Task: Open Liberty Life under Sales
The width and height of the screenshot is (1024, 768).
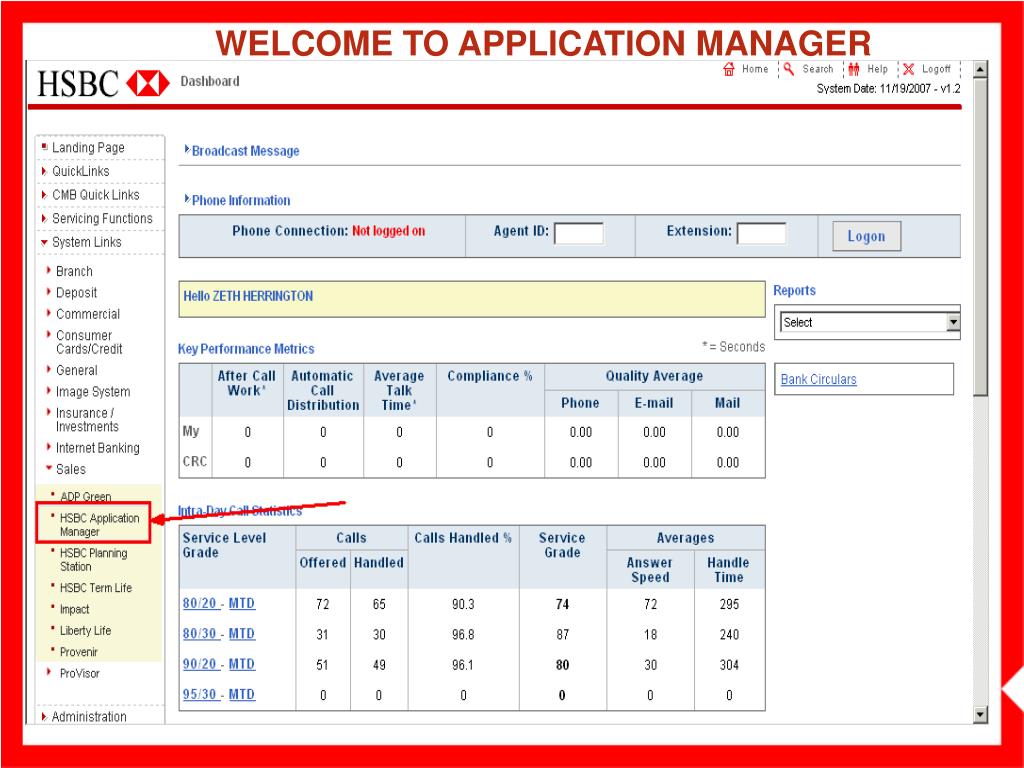Action: pos(85,631)
